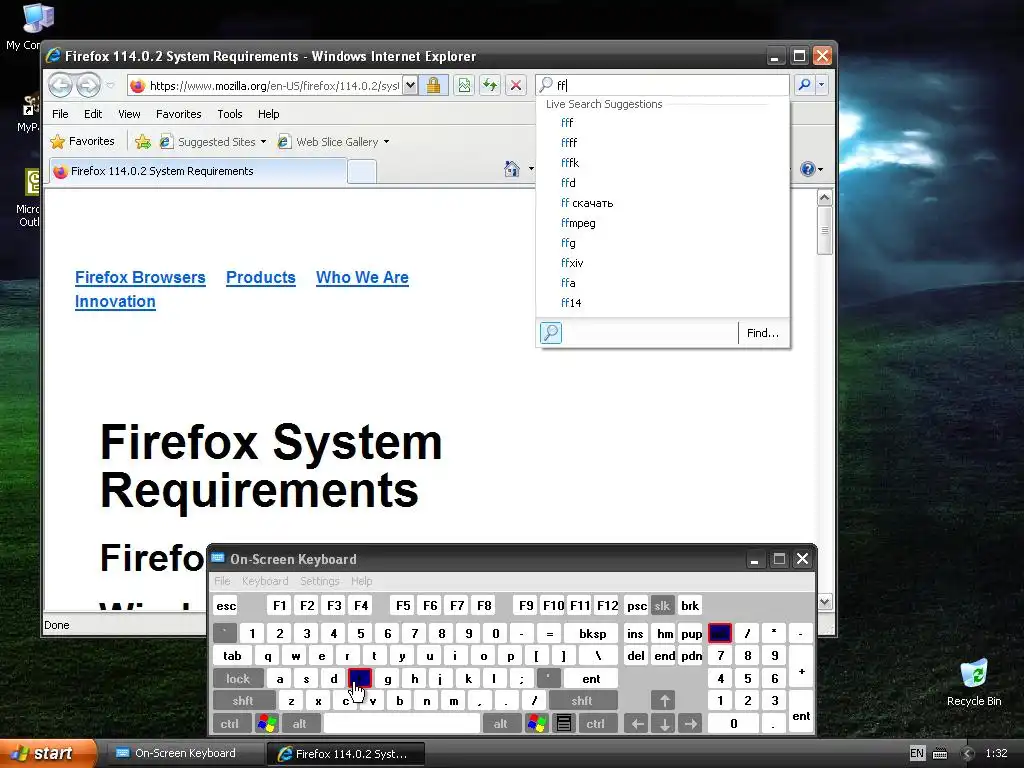Click the Windows start button
Image resolution: width=1024 pixels, height=768 pixels.
point(47,753)
